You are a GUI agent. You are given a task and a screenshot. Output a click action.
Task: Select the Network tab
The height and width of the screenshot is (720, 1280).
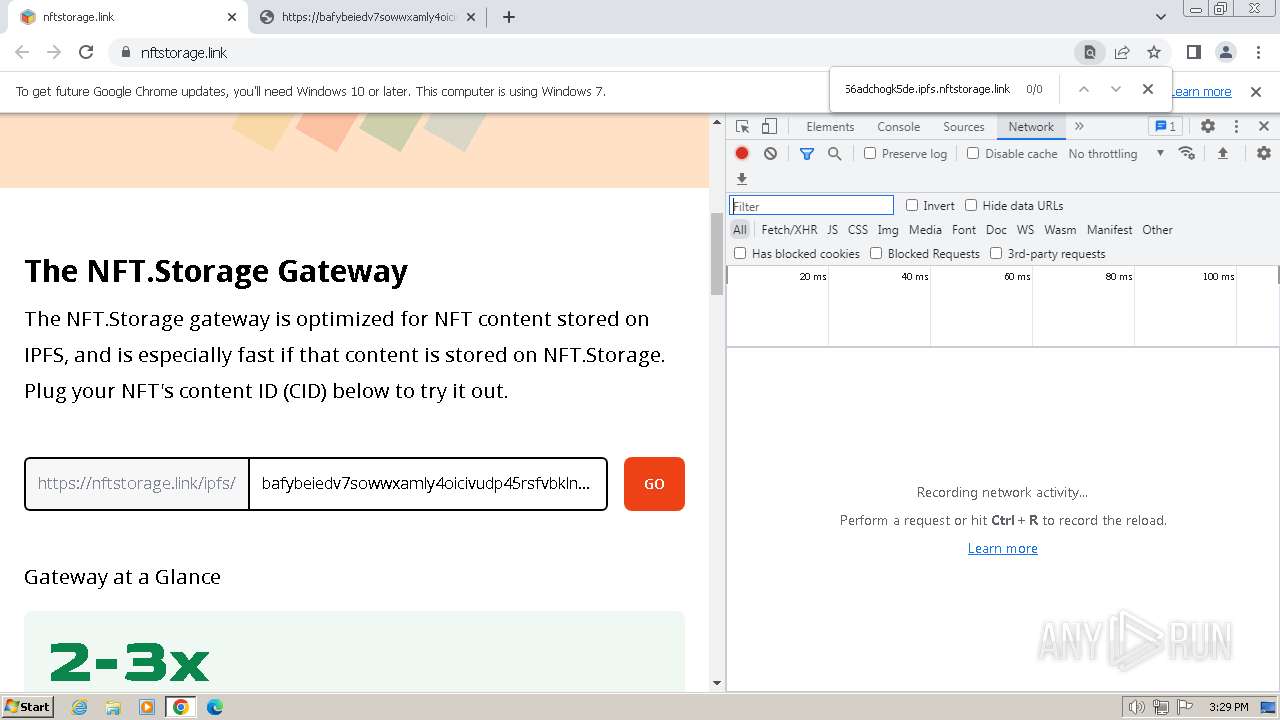click(x=1031, y=127)
